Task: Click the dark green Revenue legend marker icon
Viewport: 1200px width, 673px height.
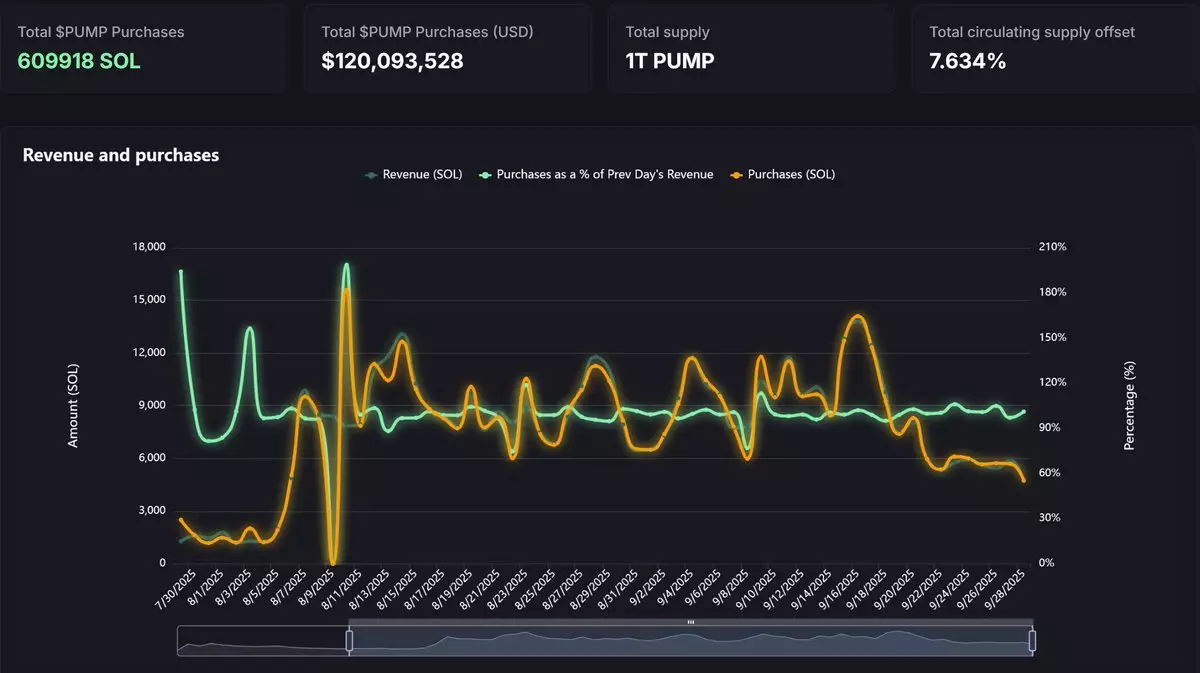Action: [372, 174]
